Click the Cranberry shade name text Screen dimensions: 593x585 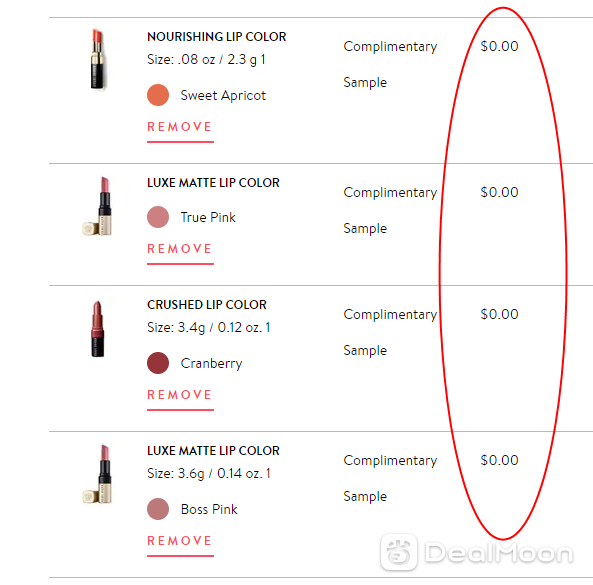[211, 363]
